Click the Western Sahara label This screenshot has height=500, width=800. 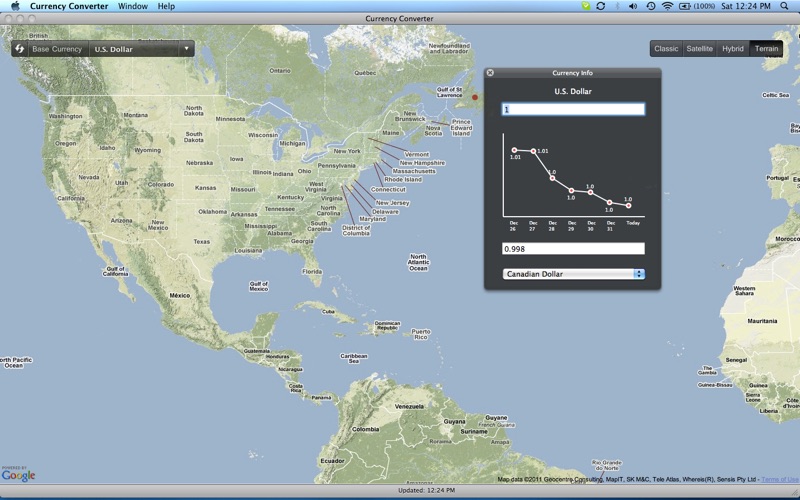tap(744, 291)
